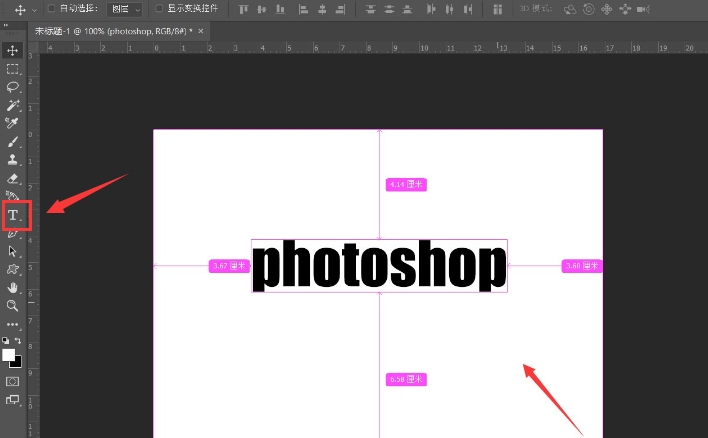Choose the Lasso tool
708x438 pixels.
(13, 87)
